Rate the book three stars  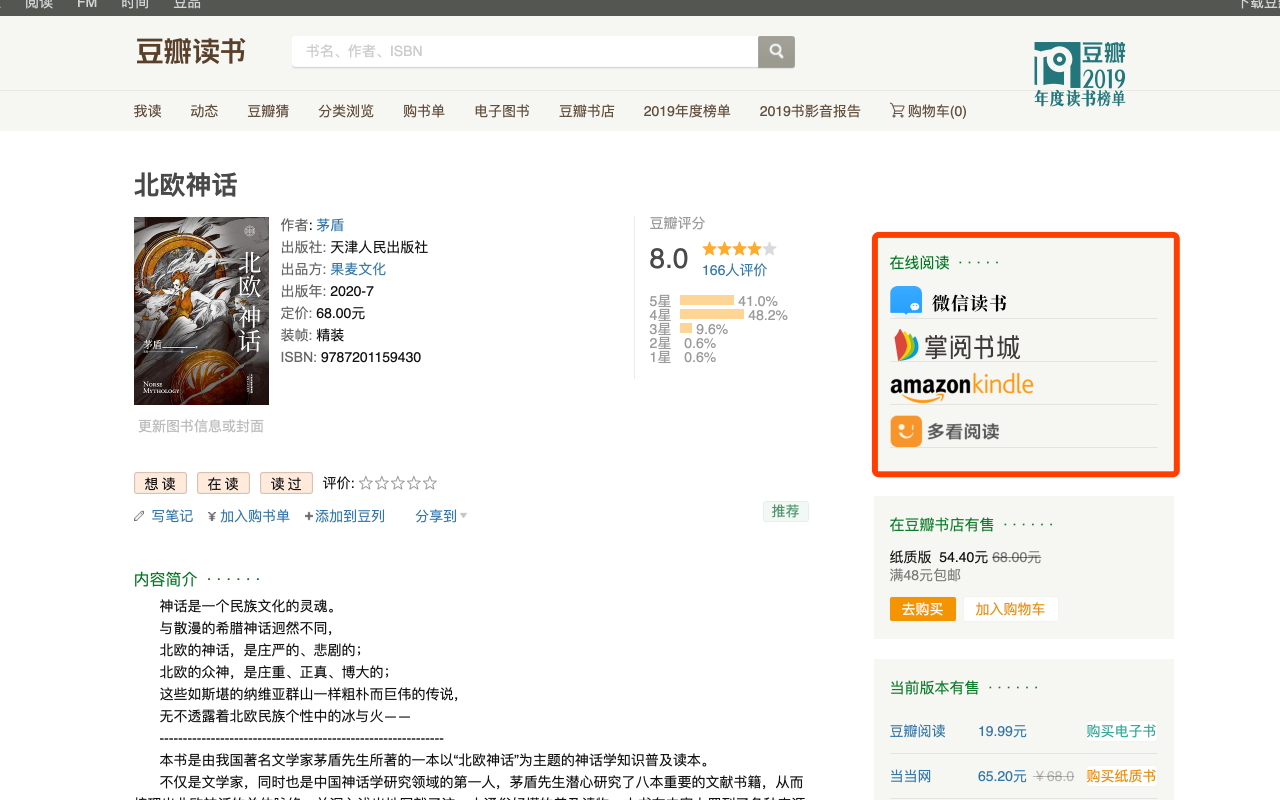pyautogui.click(x=398, y=483)
